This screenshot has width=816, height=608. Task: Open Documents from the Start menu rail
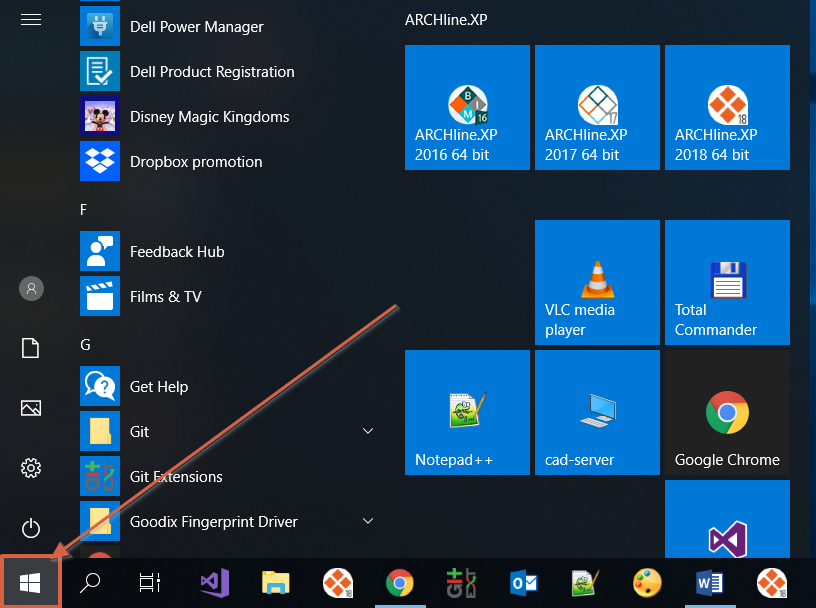(x=31, y=348)
